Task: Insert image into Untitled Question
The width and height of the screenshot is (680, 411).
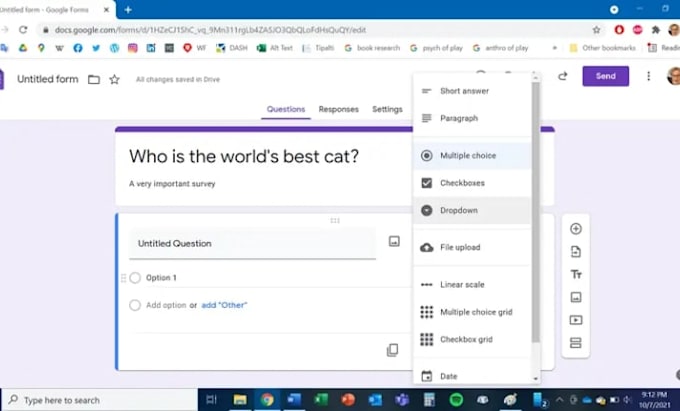Action: coord(394,242)
